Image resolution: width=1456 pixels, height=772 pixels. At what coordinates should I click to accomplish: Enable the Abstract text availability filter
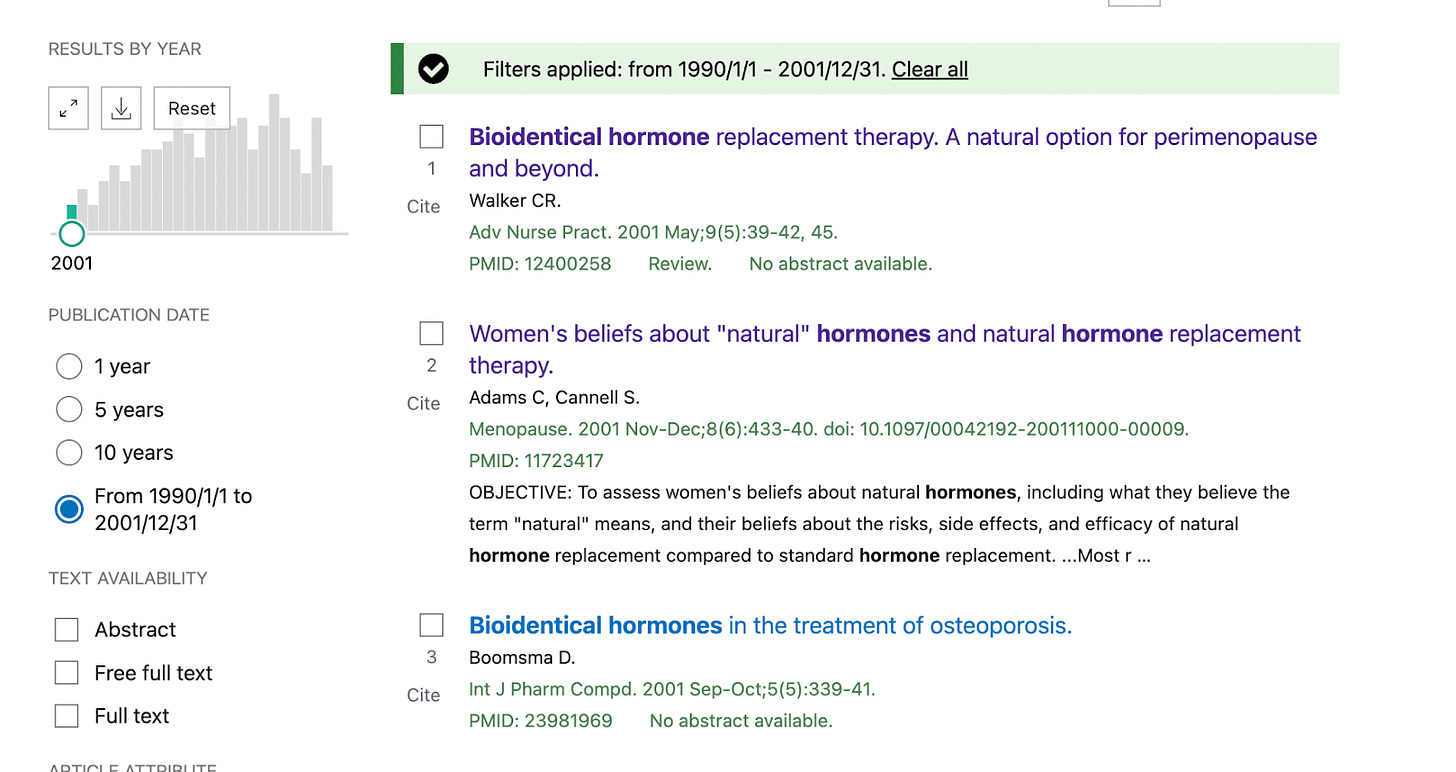point(67,630)
